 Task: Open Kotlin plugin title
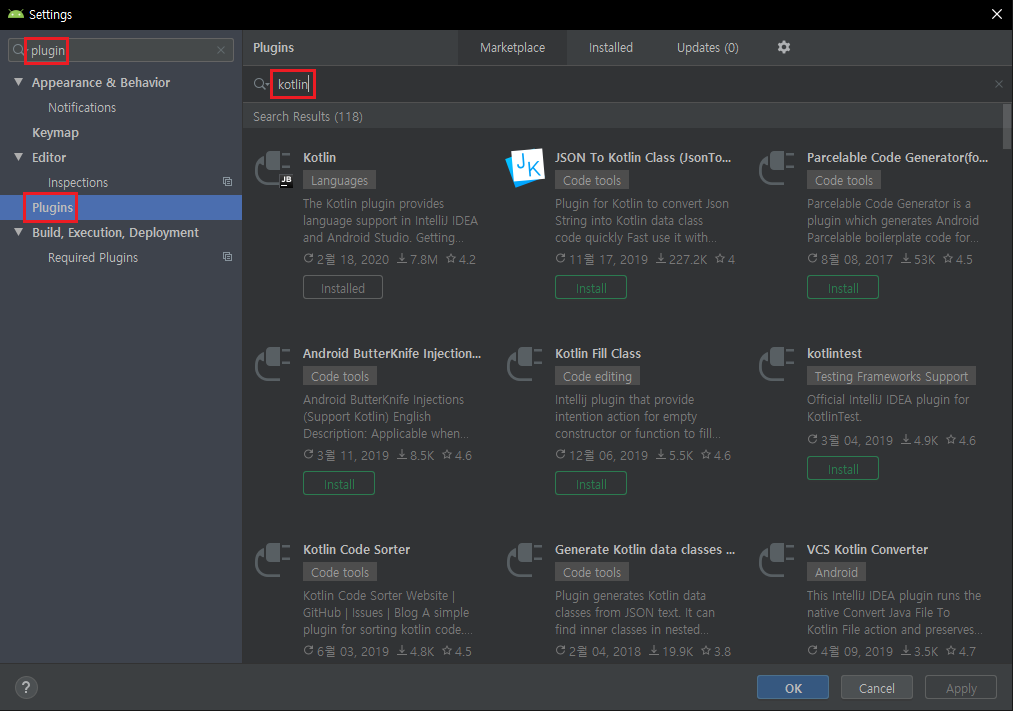point(319,157)
